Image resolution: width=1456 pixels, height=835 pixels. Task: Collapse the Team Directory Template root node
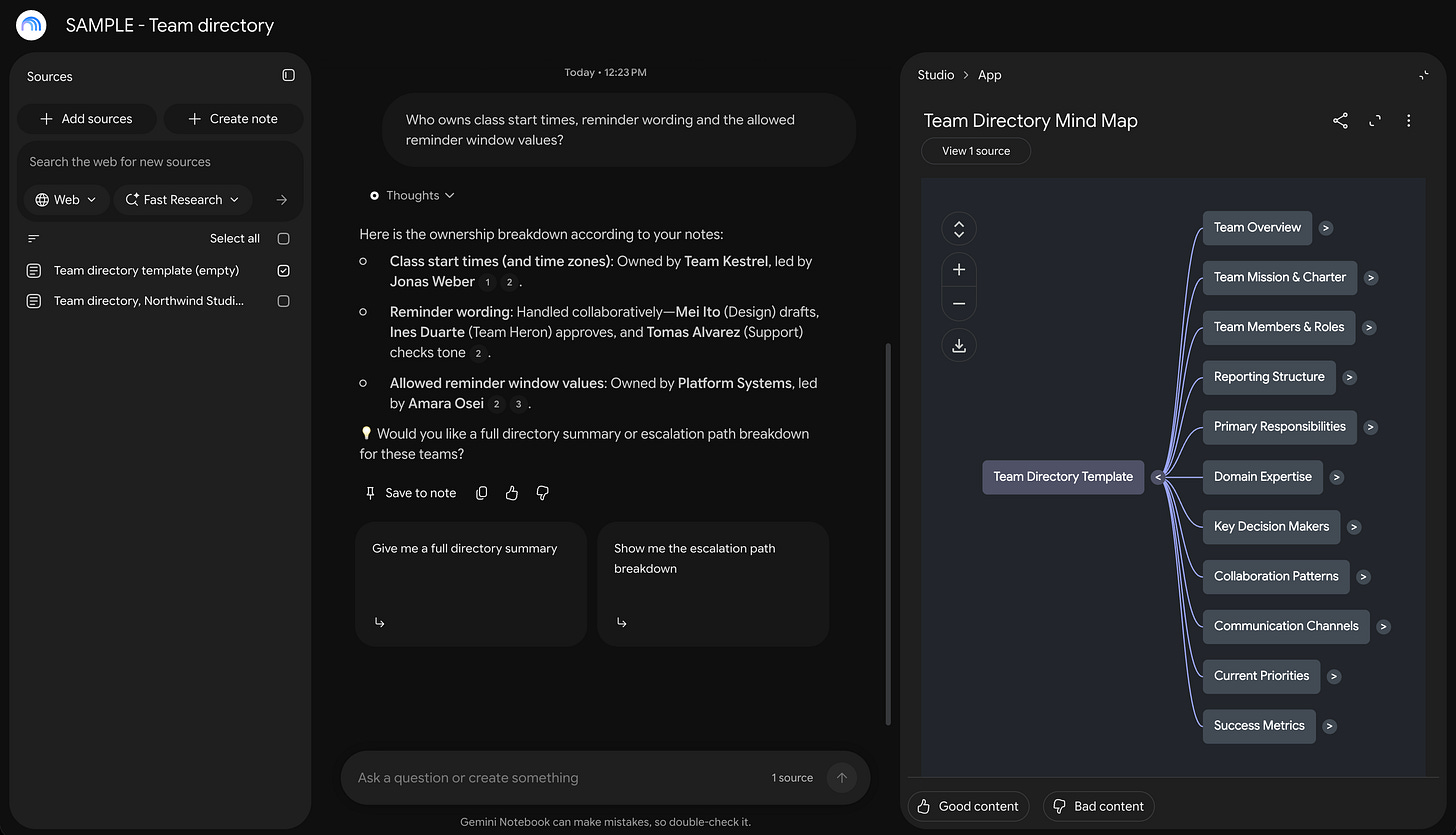click(x=1157, y=478)
